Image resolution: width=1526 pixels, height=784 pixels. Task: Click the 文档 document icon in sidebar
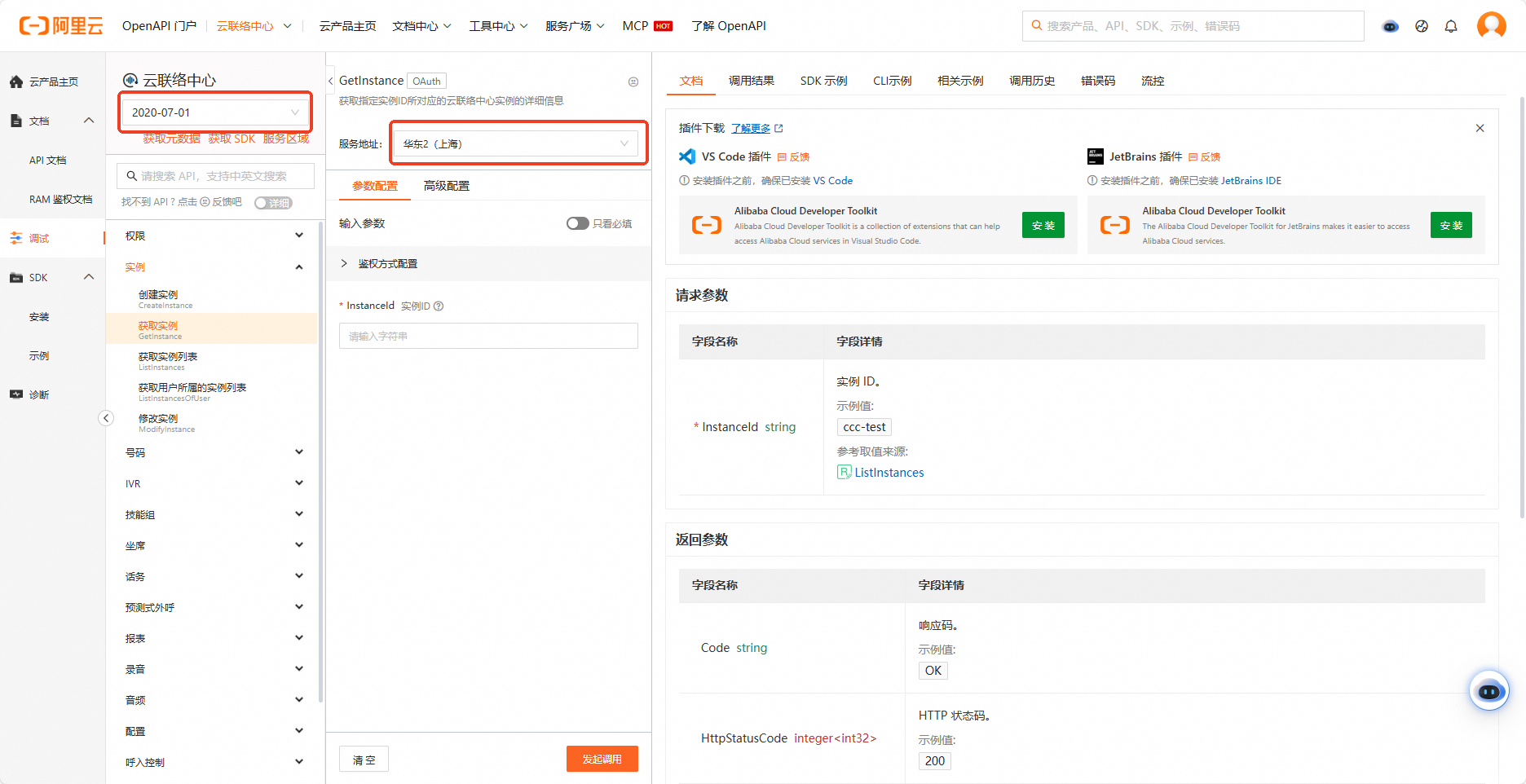16,121
